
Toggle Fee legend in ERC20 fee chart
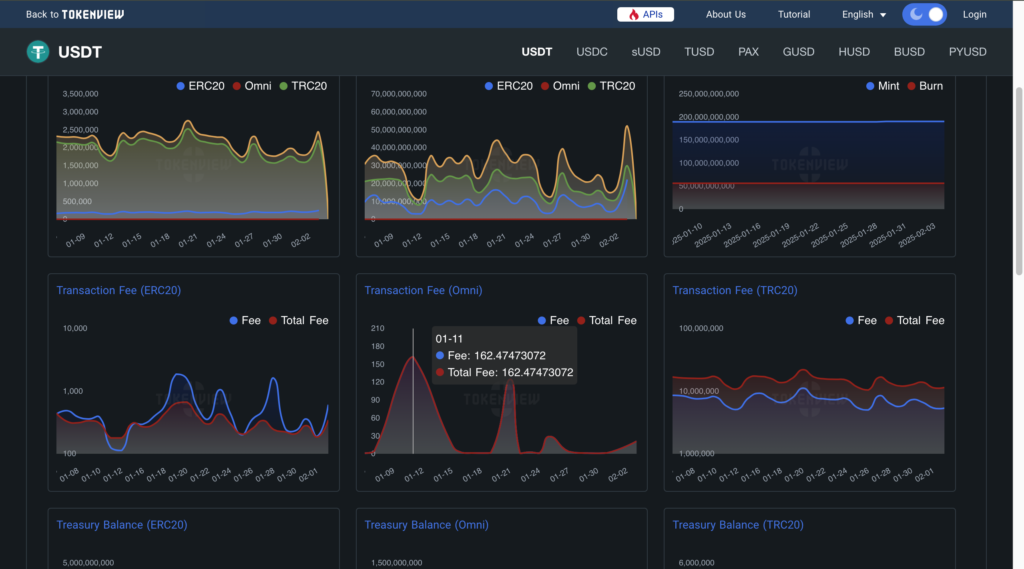[x=245, y=321]
